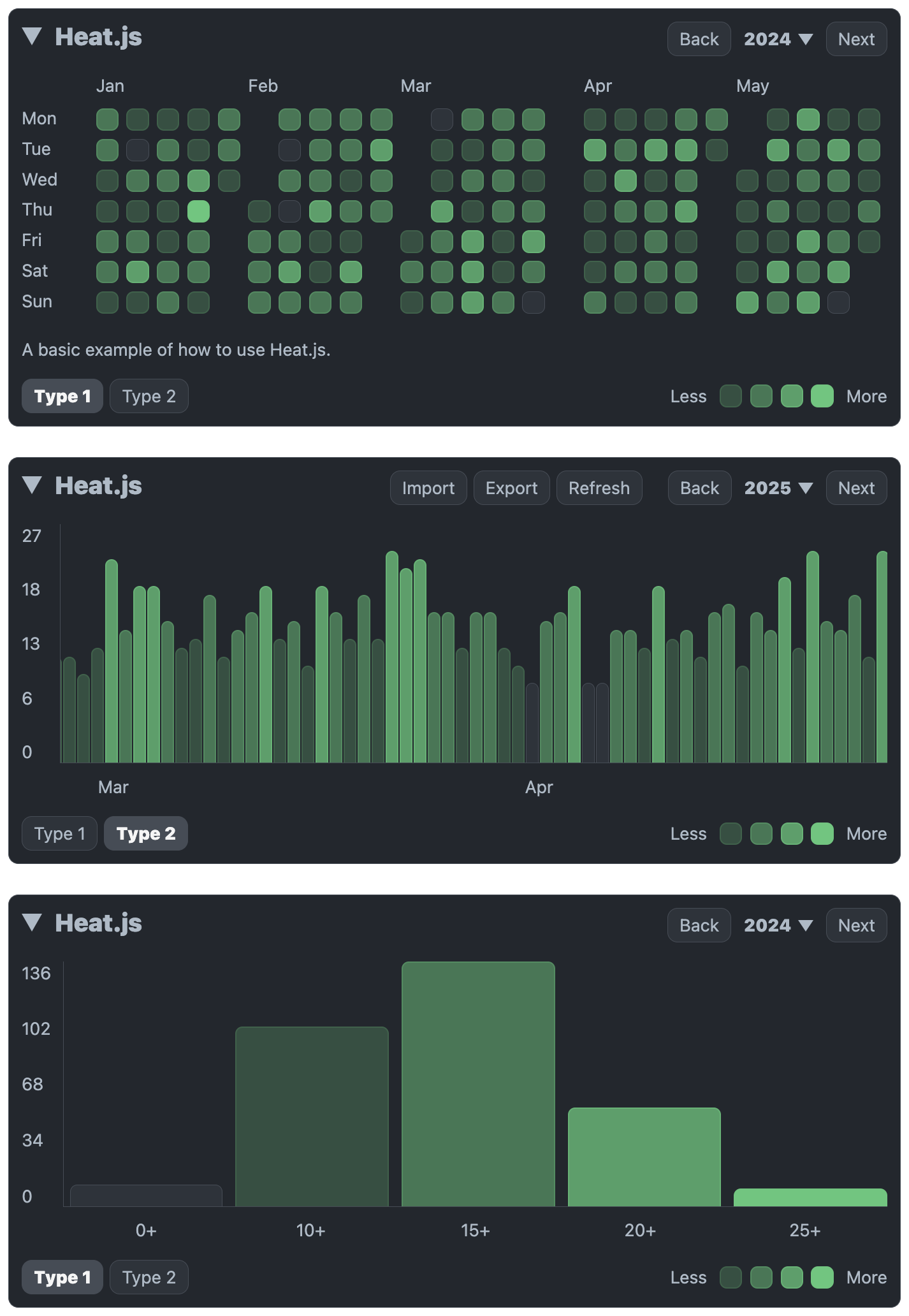Click Back in the first heatmap panel
Screen dimensions: 909x1316
tap(699, 39)
